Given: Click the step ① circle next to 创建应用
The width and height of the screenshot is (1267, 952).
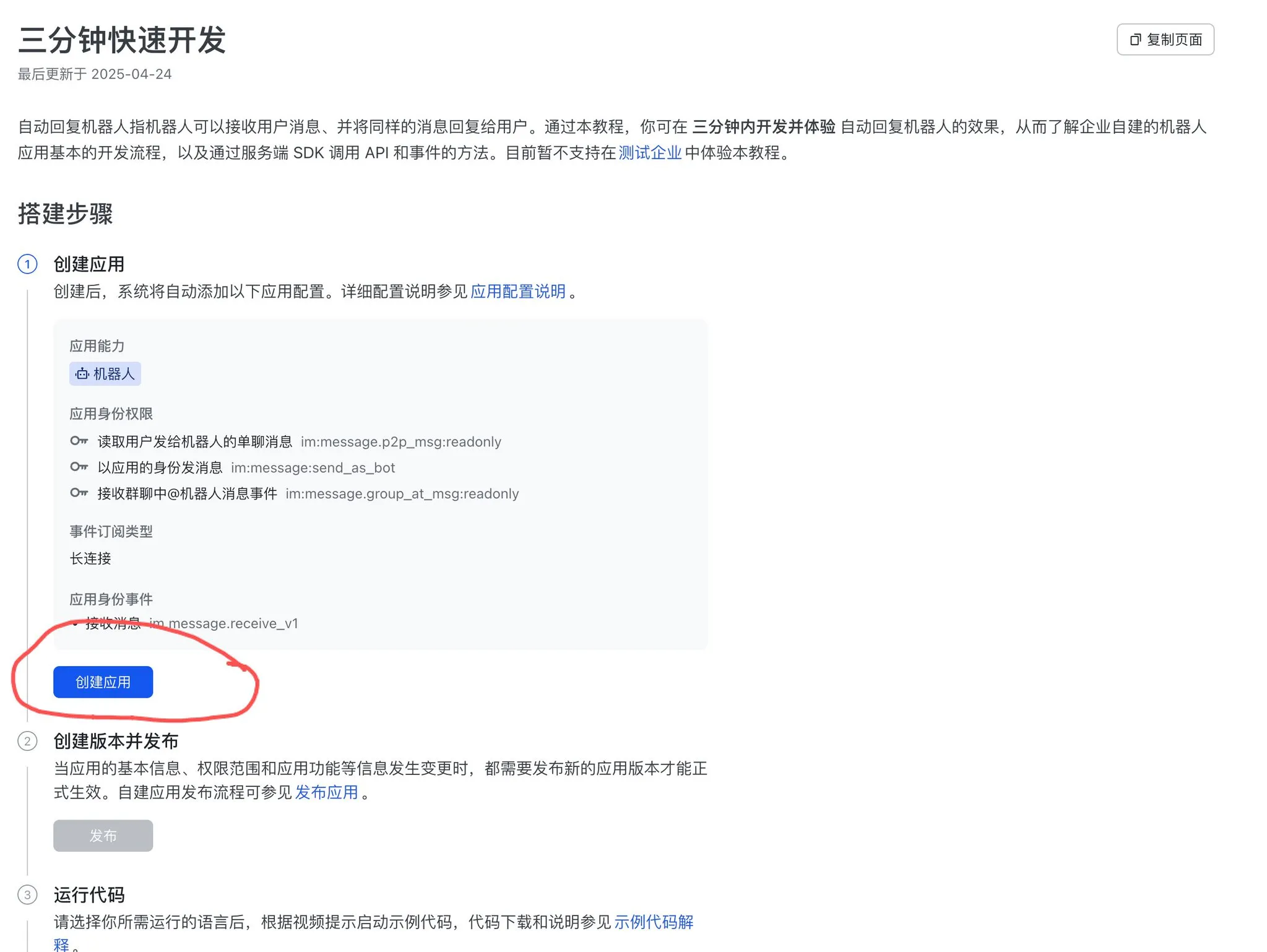Looking at the screenshot, I should pos(27,264).
